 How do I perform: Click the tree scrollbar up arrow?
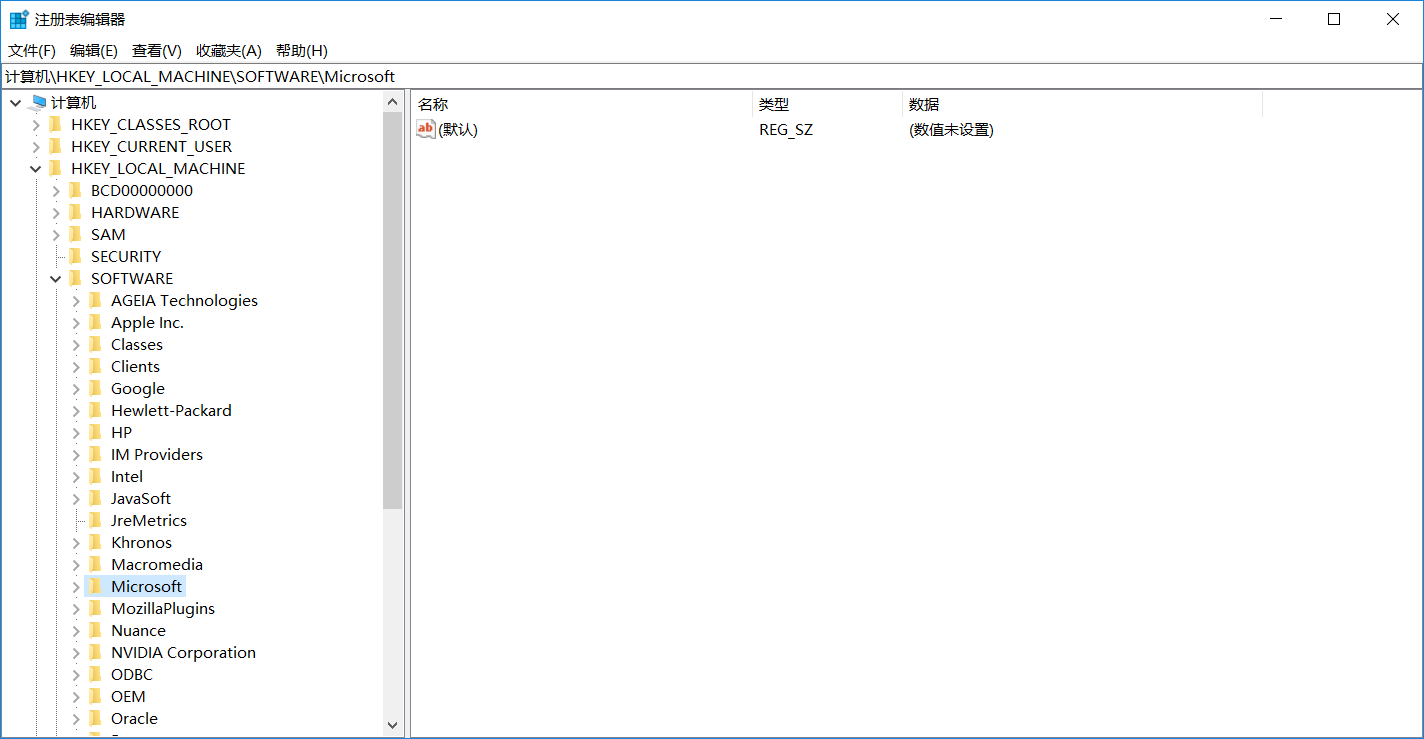pyautogui.click(x=392, y=102)
